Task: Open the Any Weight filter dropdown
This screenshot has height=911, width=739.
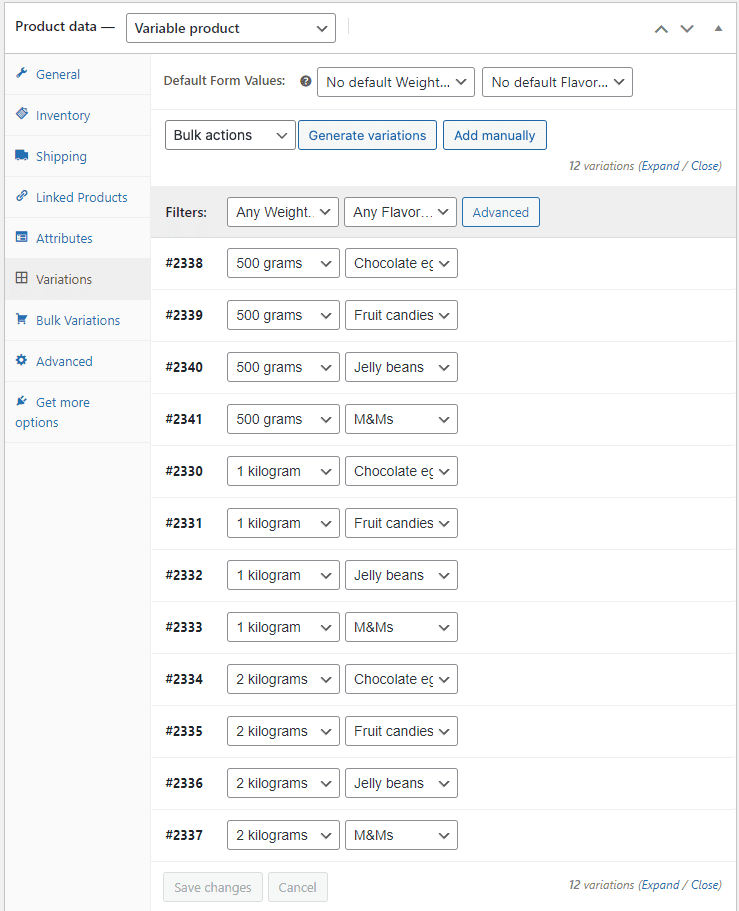Action: pyautogui.click(x=283, y=212)
